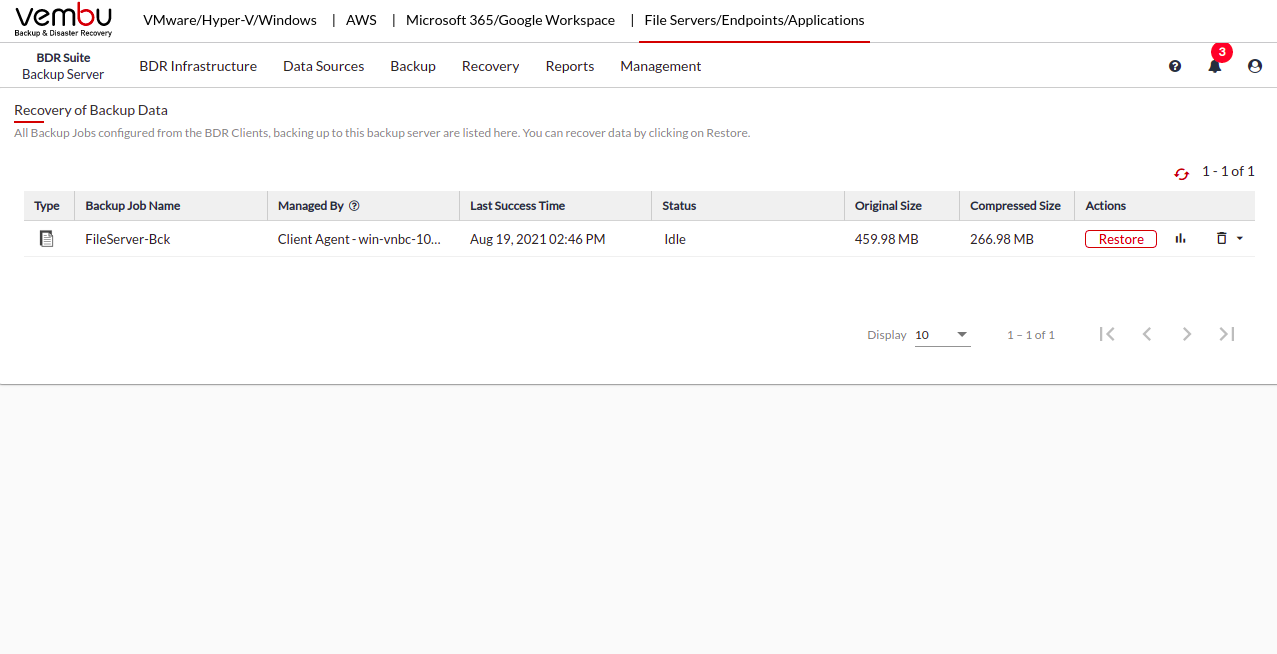Image resolution: width=1277 pixels, height=654 pixels.
Task: Select File Servers/Endpoints/Applications tab
Action: (x=754, y=20)
